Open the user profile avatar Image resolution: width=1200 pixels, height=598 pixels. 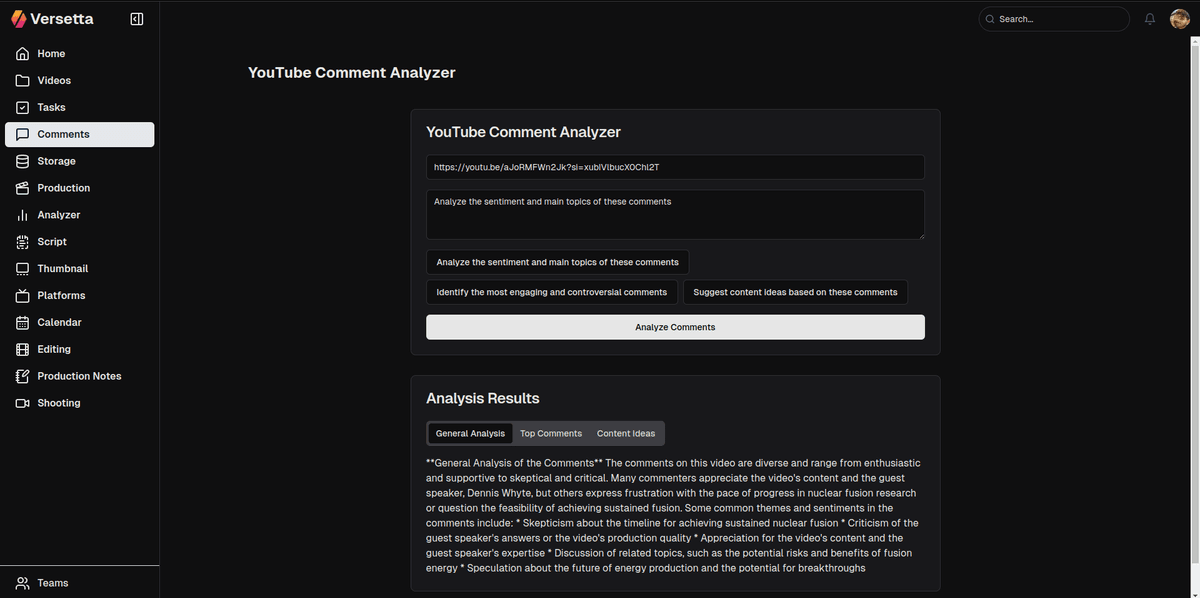(1180, 19)
